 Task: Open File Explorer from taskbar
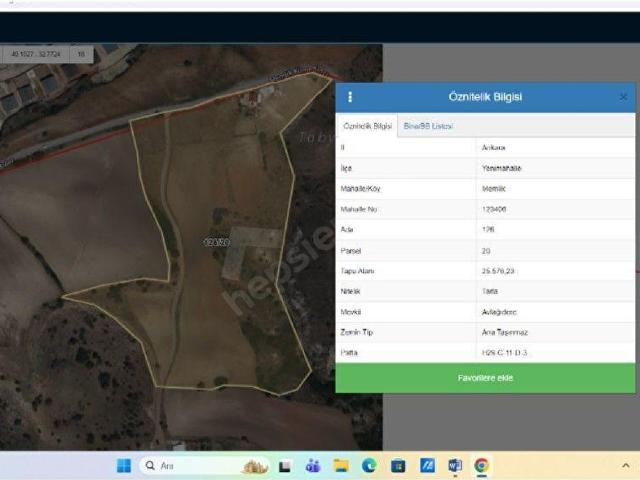[x=341, y=466]
